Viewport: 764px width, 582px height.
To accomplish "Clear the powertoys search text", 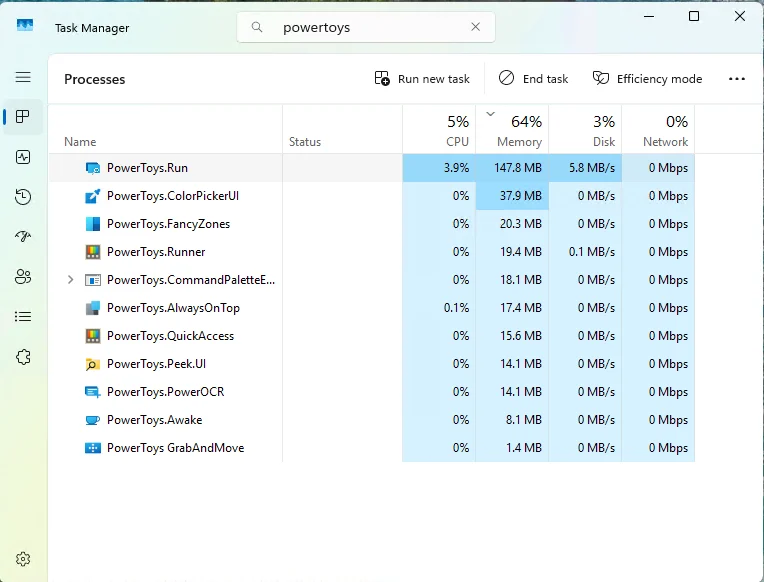I will point(476,27).
